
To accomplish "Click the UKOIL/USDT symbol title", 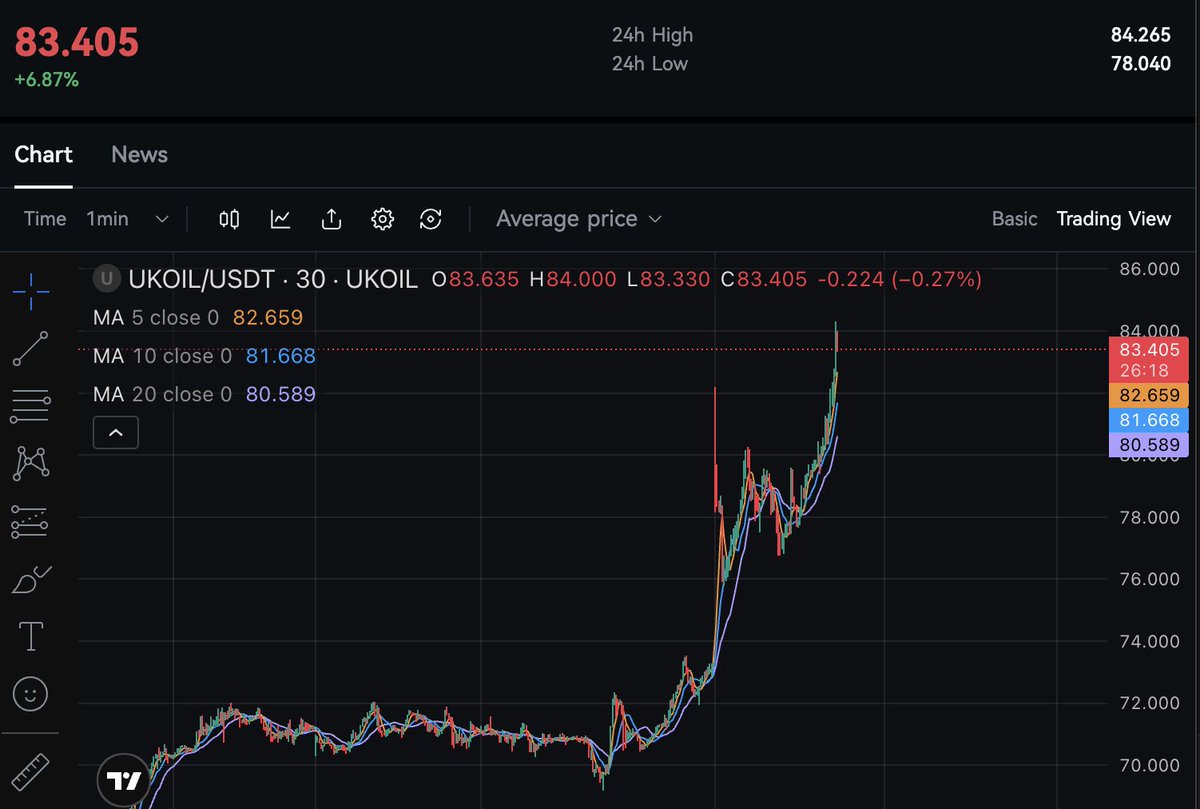I will (x=200, y=279).
